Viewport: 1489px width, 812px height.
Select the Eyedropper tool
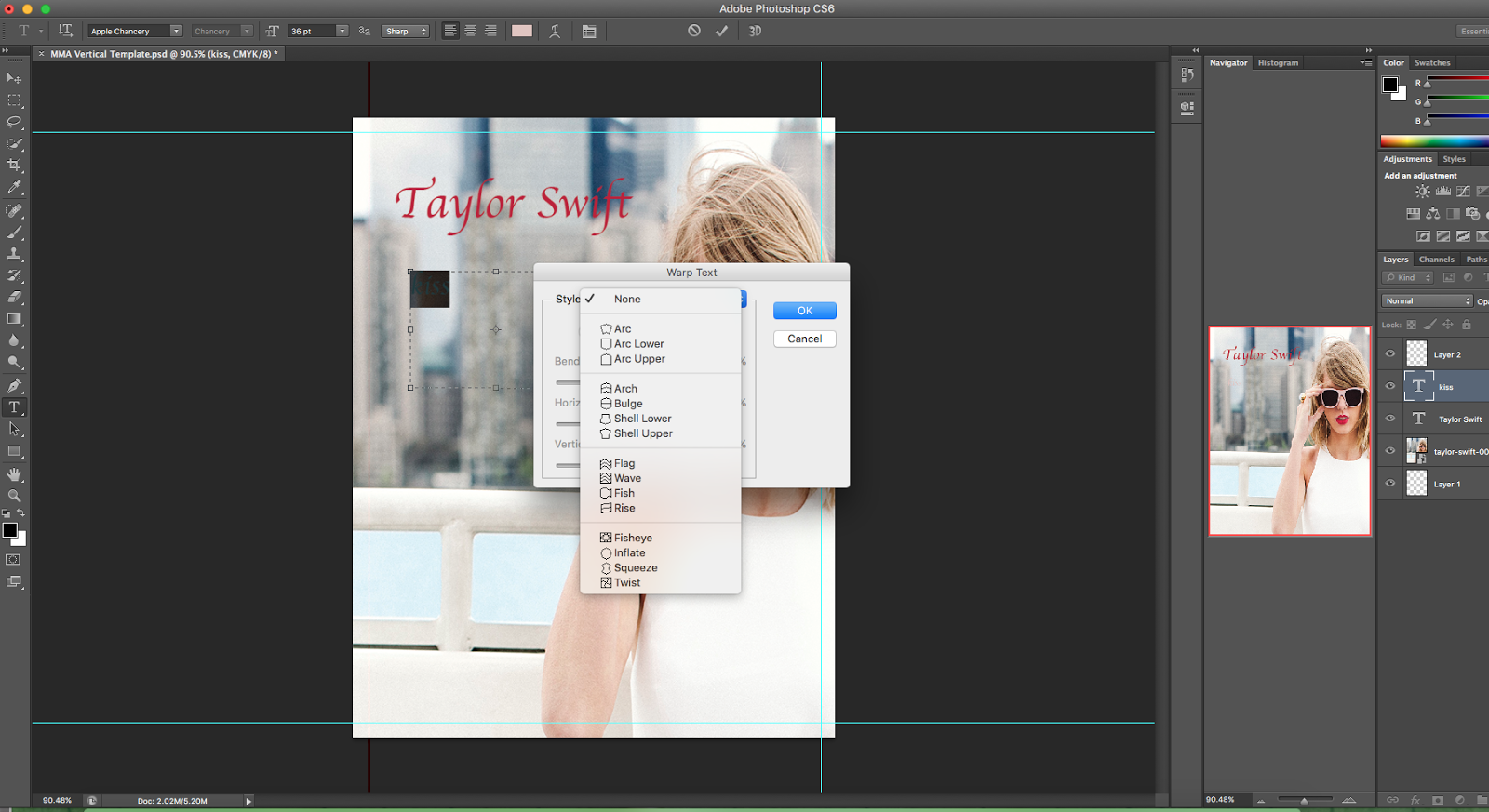(14, 188)
